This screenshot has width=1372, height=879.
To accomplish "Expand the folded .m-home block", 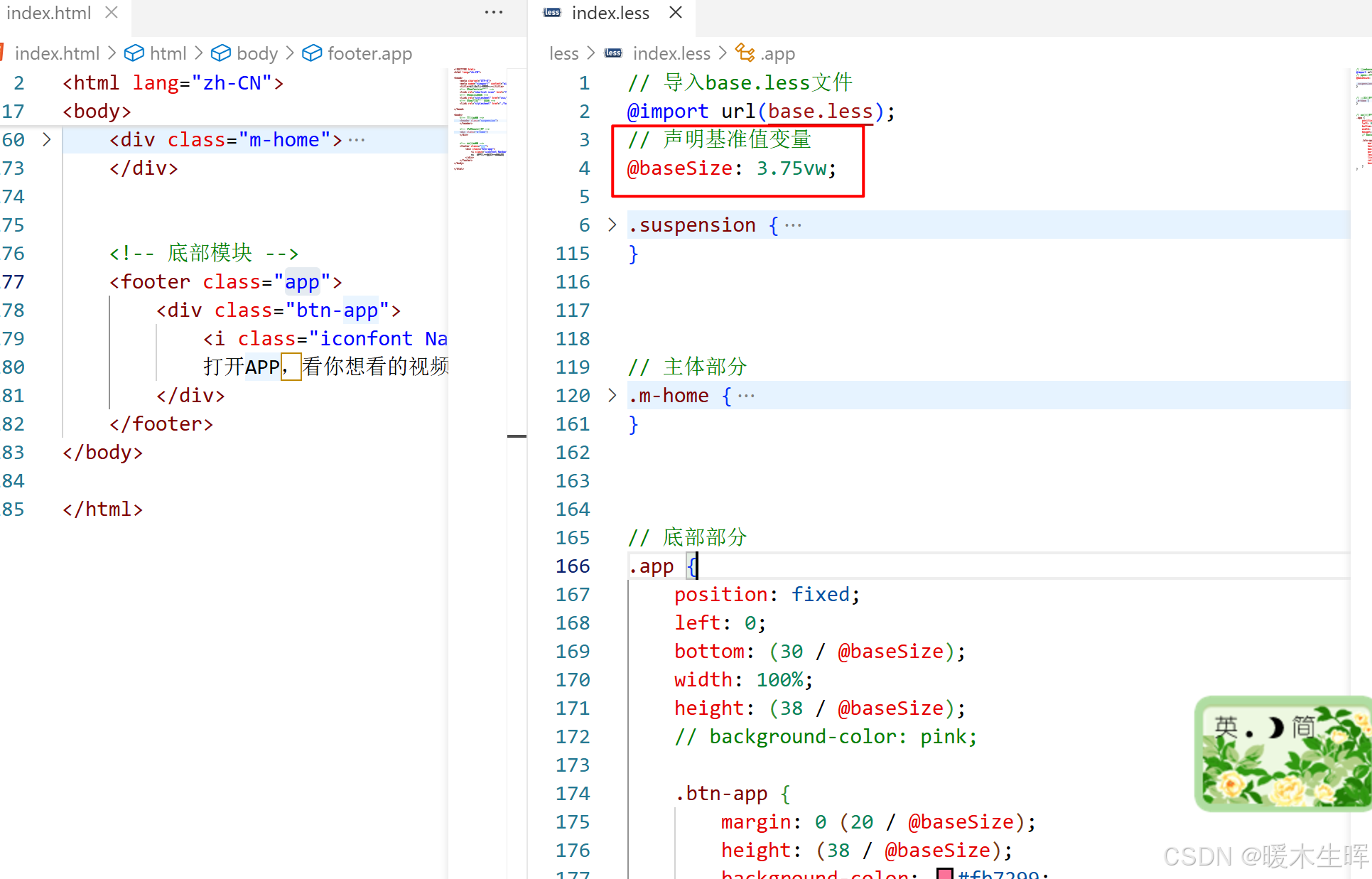I will click(x=612, y=395).
